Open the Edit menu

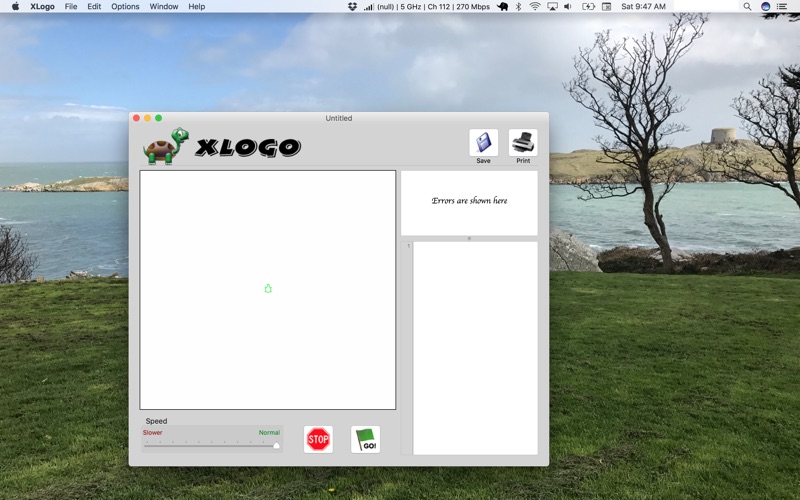click(94, 7)
